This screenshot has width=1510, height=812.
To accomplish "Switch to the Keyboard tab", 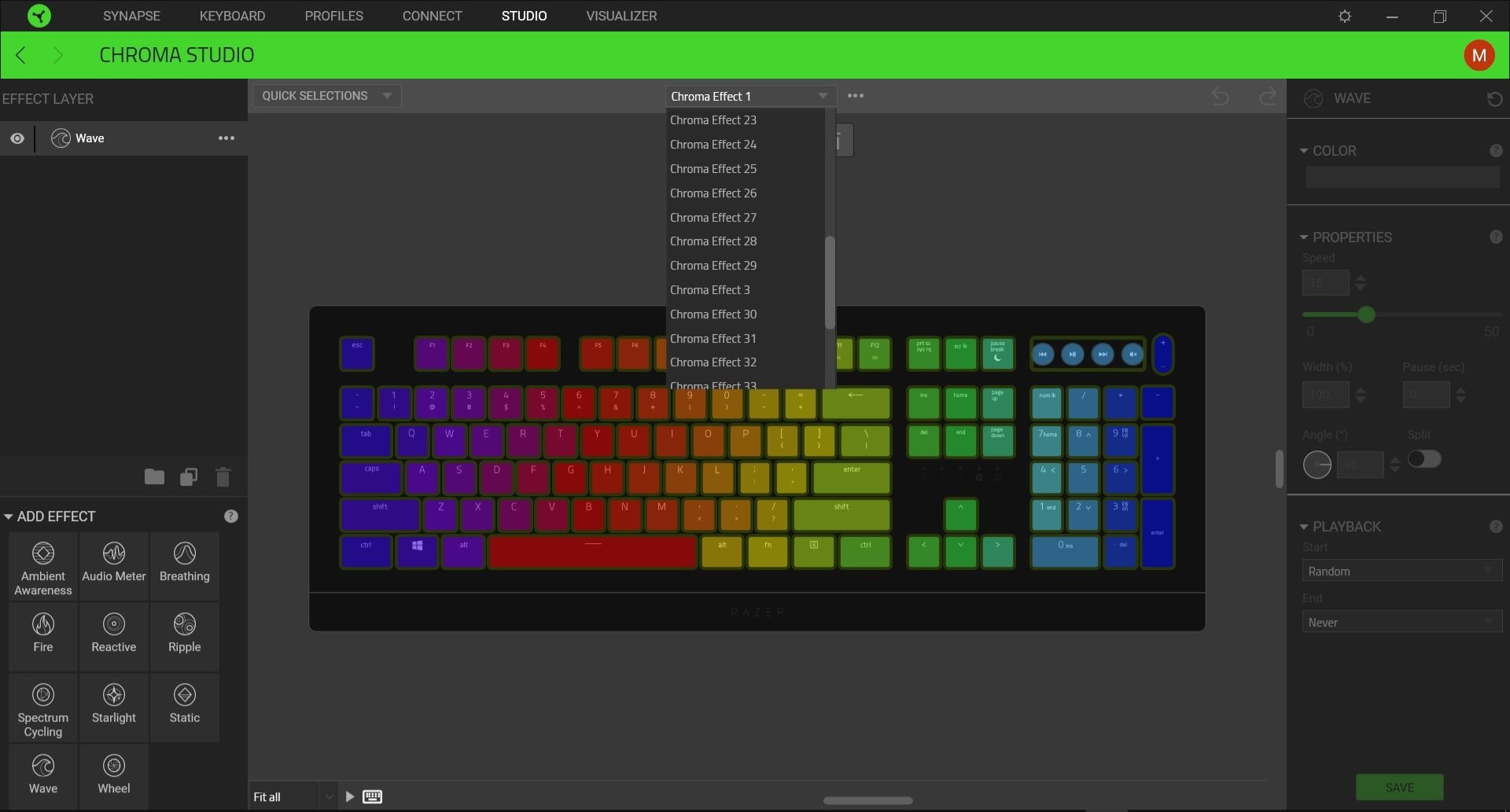I will click(232, 16).
